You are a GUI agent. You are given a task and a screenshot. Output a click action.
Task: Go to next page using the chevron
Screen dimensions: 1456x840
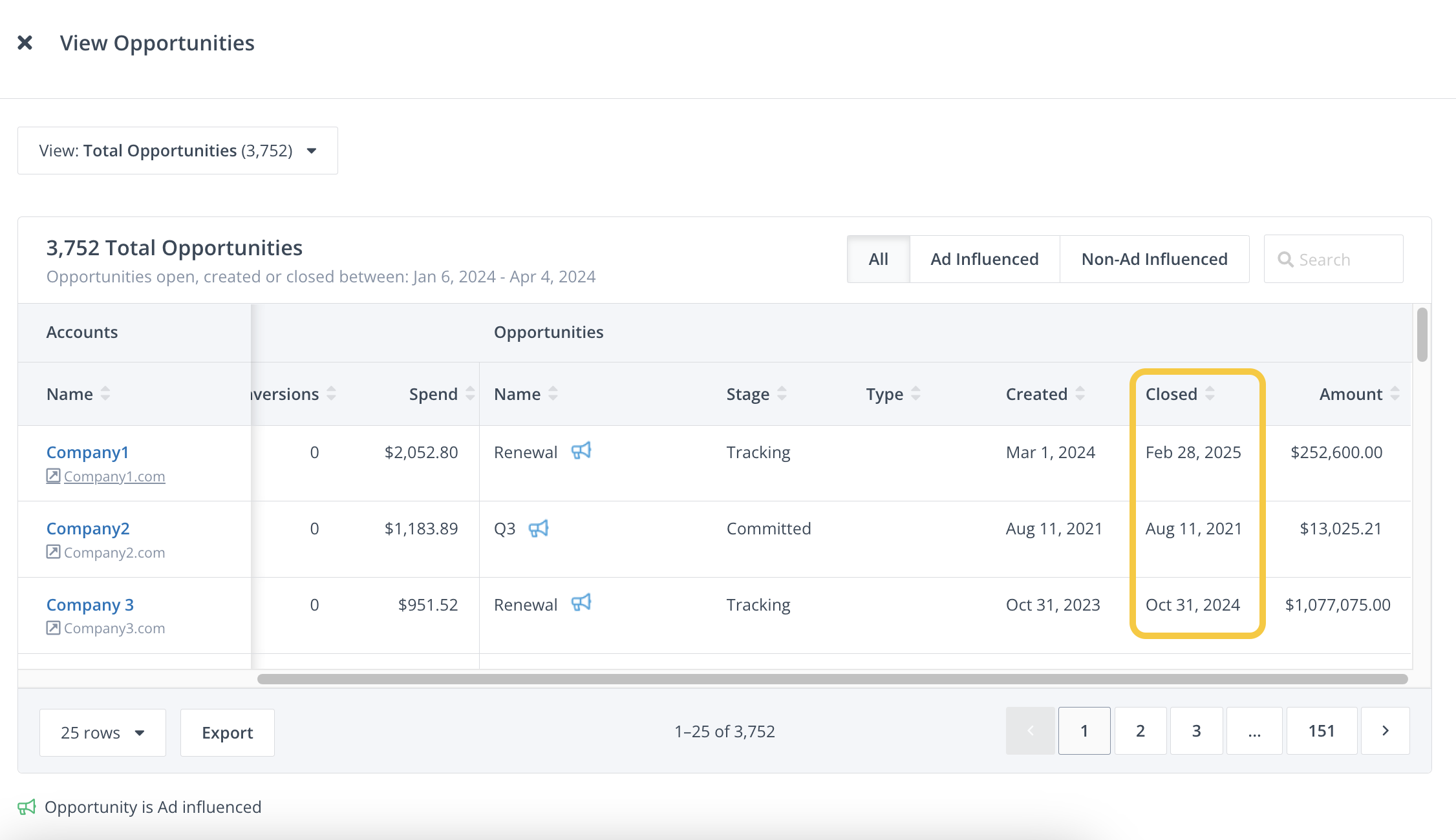pyautogui.click(x=1385, y=731)
